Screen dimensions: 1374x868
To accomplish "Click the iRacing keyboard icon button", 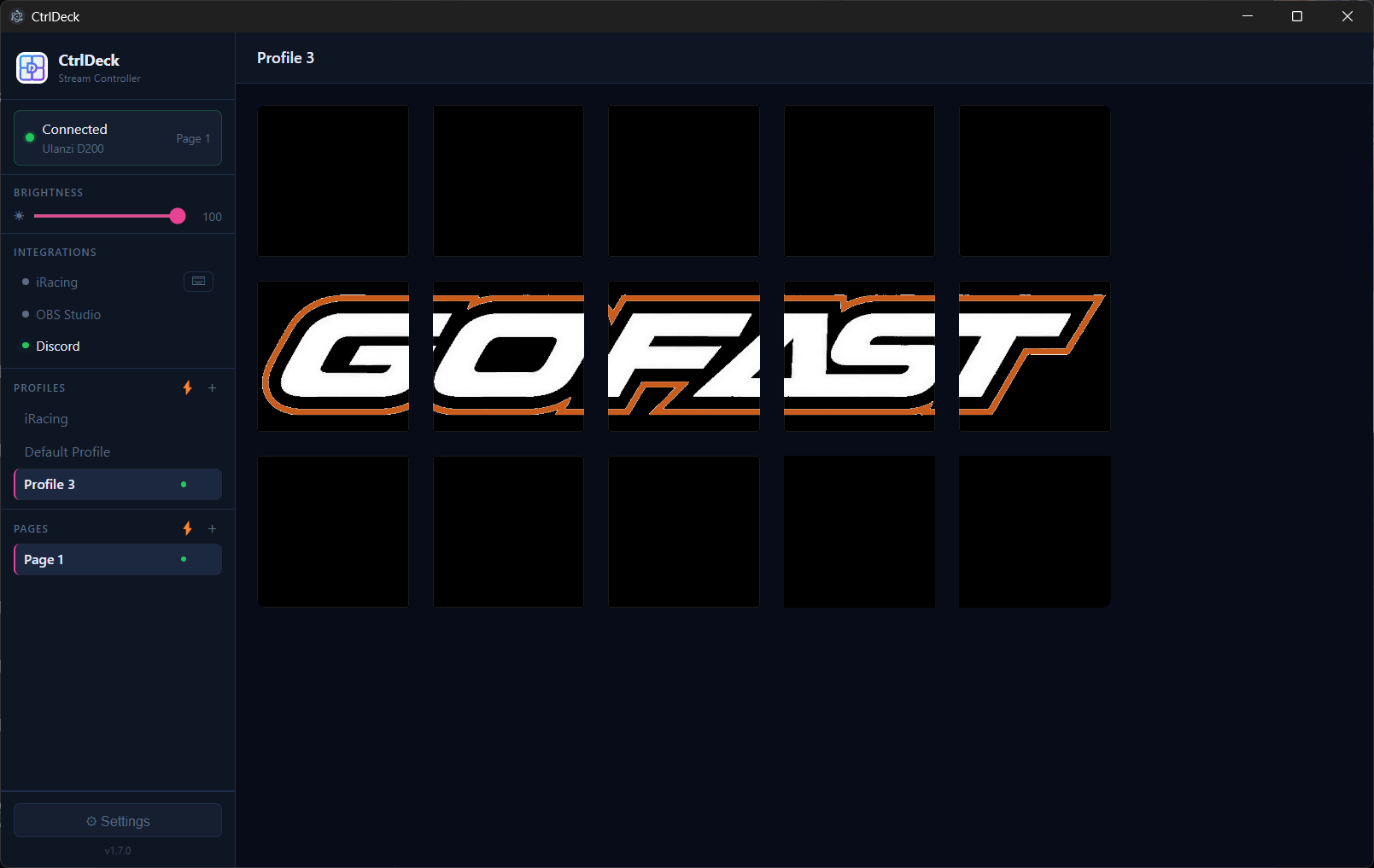I will point(198,281).
